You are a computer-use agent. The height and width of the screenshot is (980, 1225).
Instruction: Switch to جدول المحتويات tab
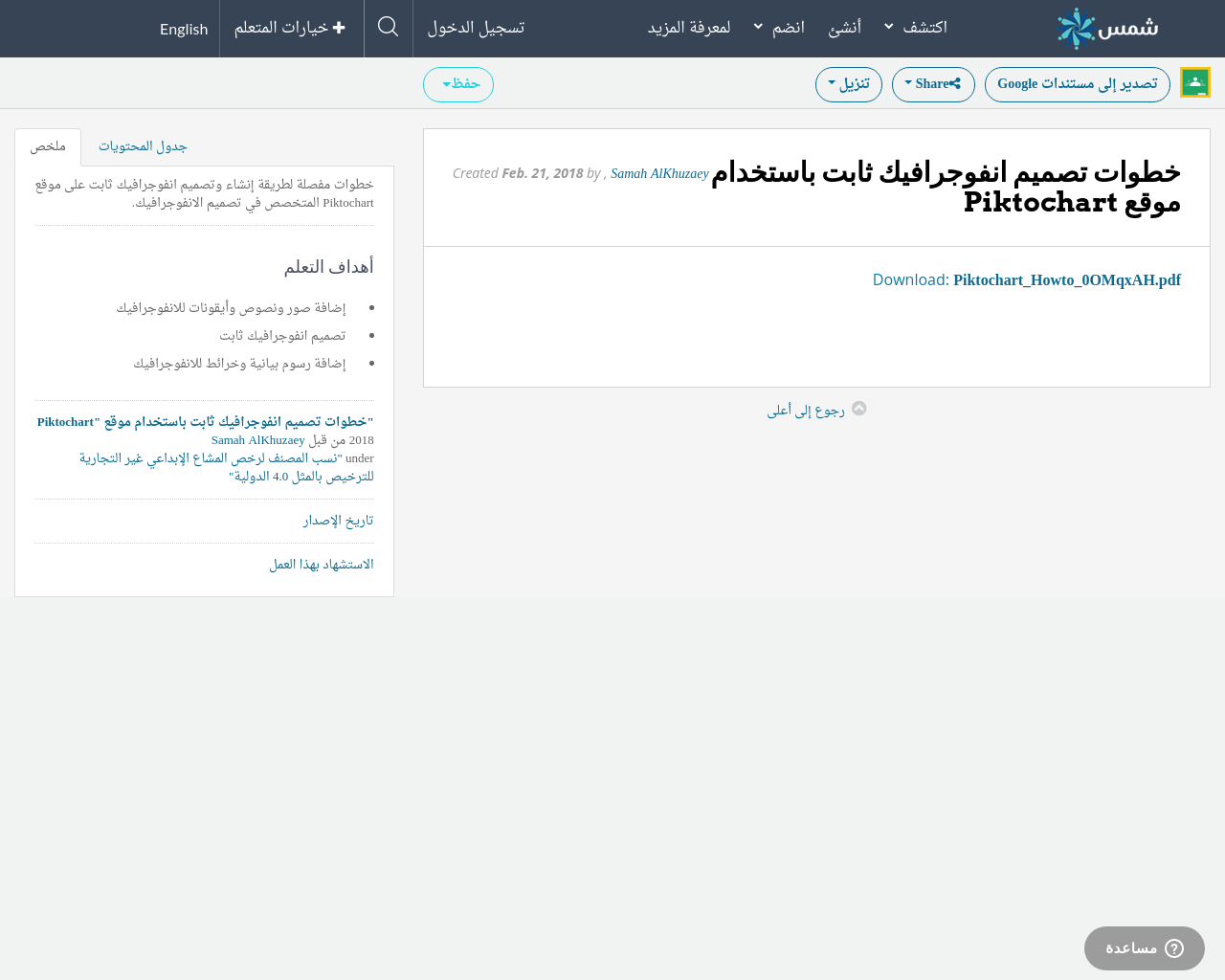143,146
